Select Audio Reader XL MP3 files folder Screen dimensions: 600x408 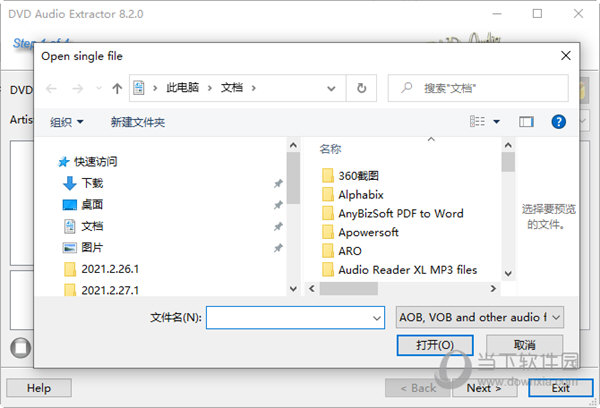[399, 270]
